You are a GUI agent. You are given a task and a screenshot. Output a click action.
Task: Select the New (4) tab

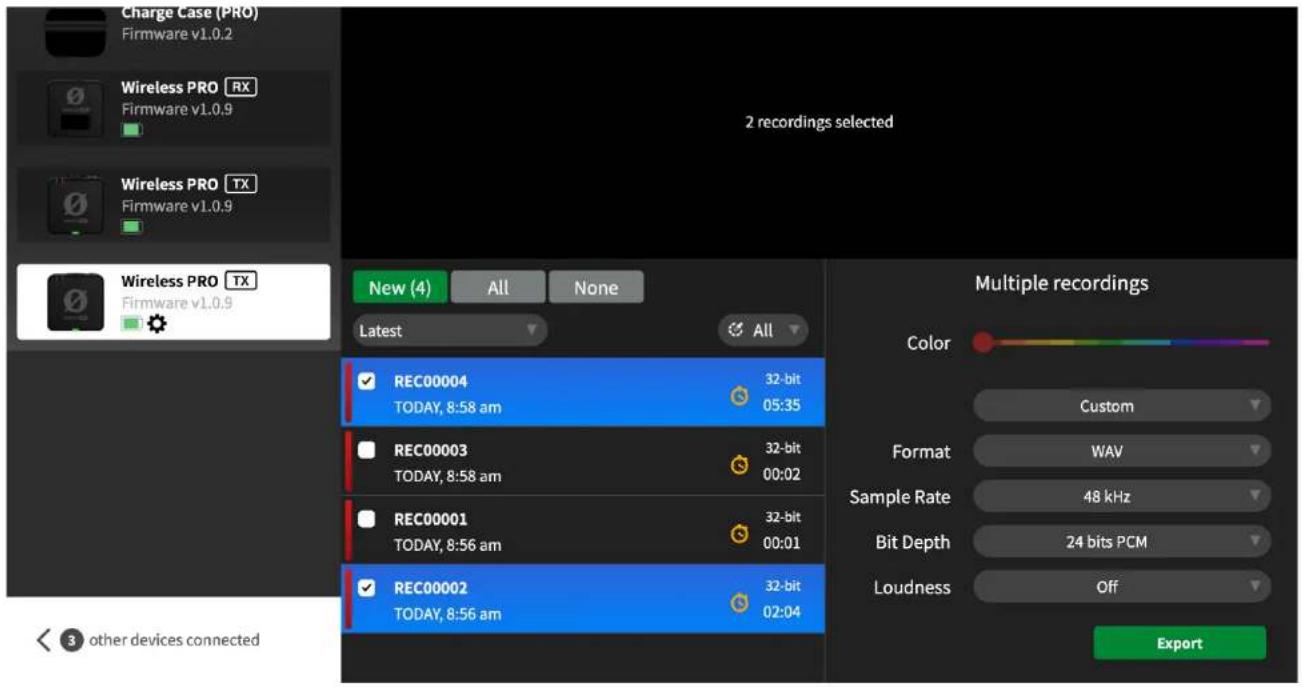point(400,288)
